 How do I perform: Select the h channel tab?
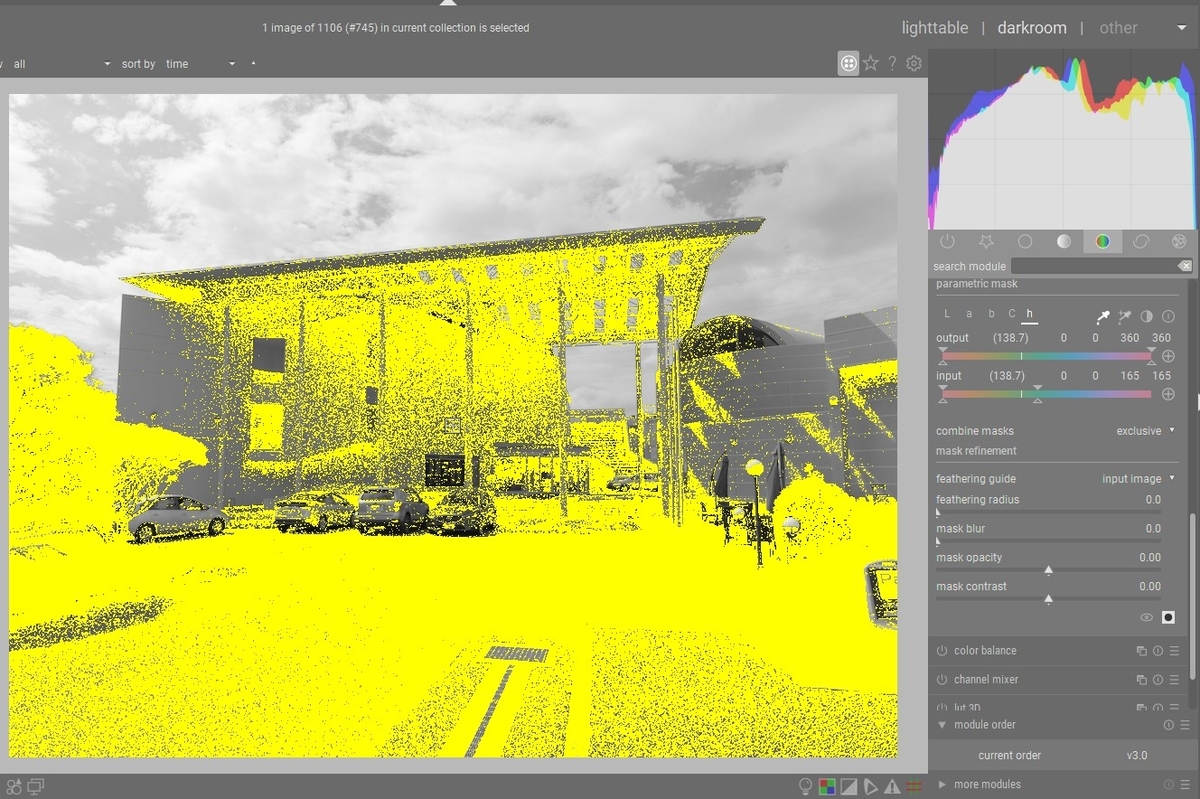coord(1029,314)
